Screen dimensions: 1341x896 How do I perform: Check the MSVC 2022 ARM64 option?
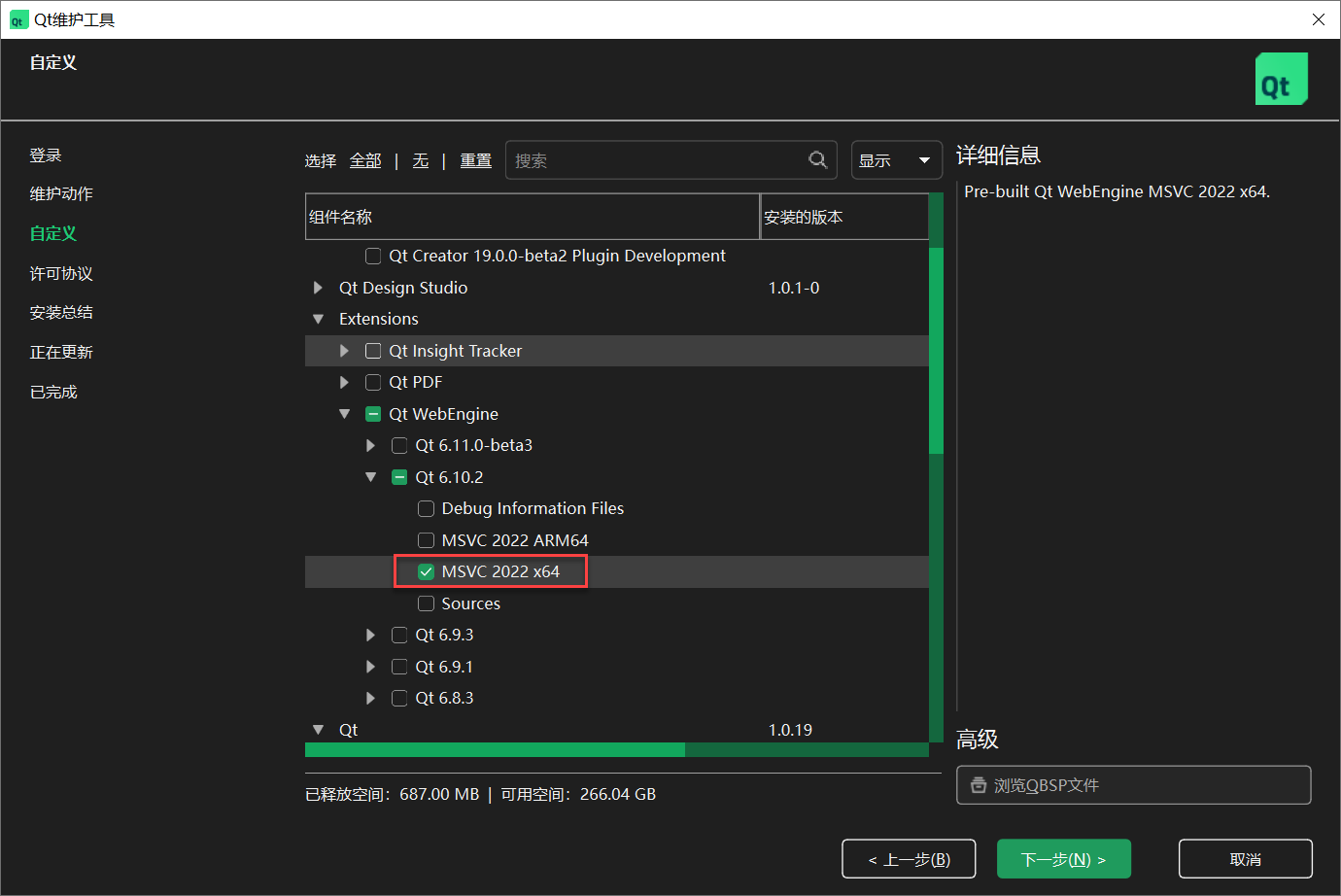[426, 540]
